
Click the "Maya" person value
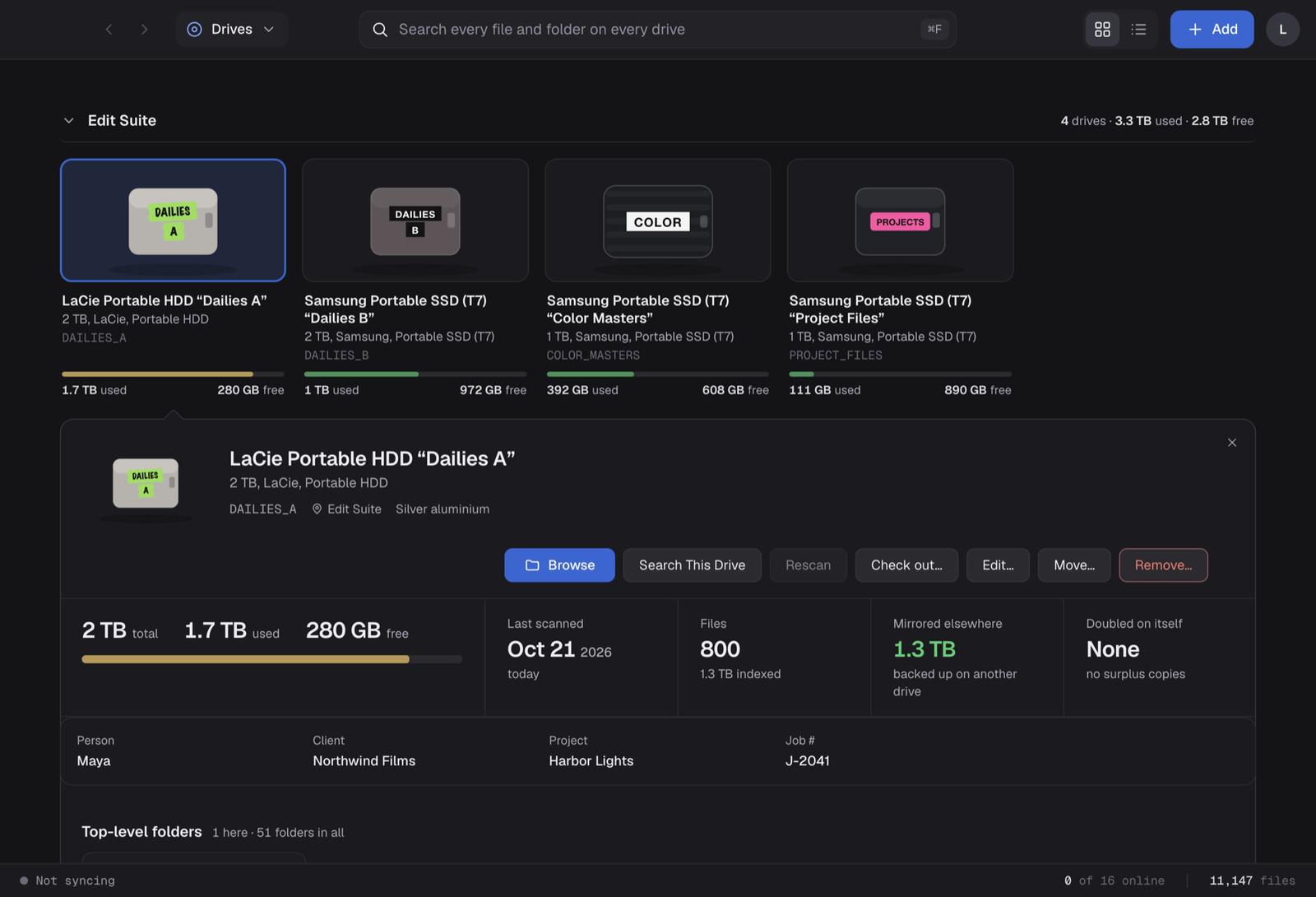click(x=94, y=761)
